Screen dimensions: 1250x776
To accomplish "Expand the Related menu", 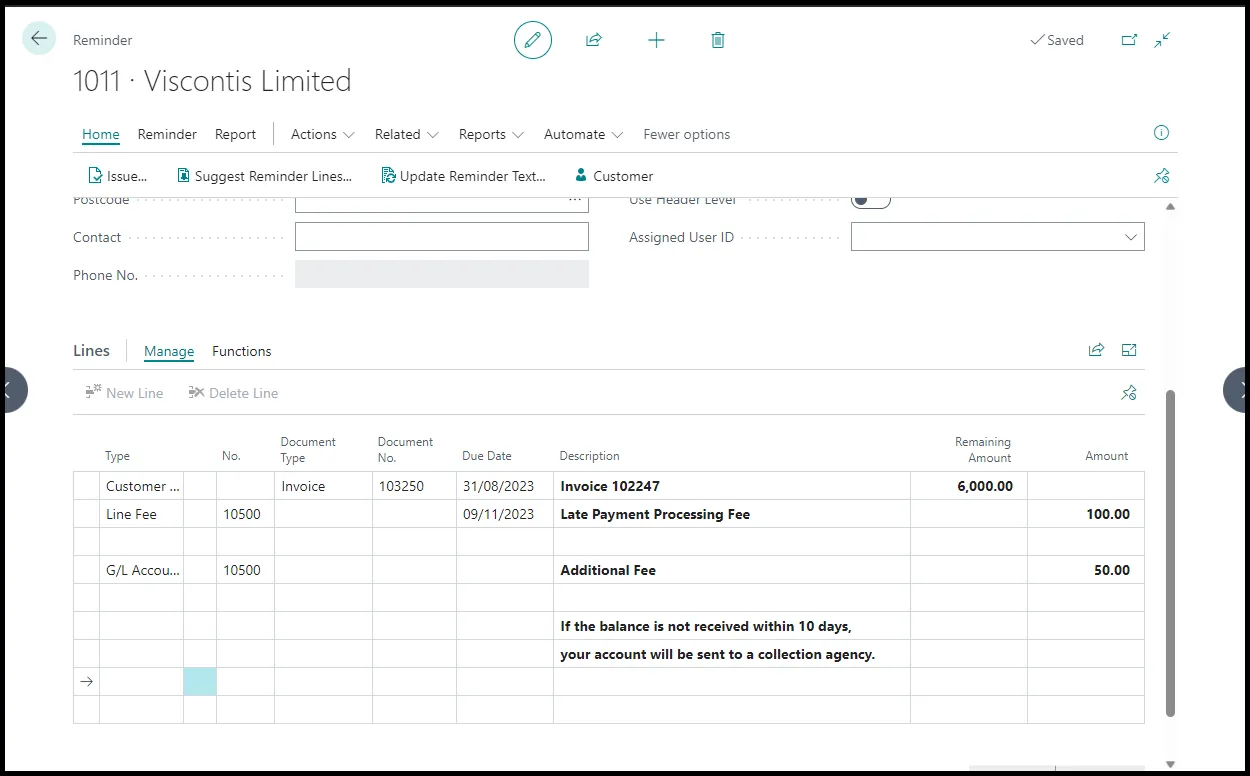I will pos(406,134).
